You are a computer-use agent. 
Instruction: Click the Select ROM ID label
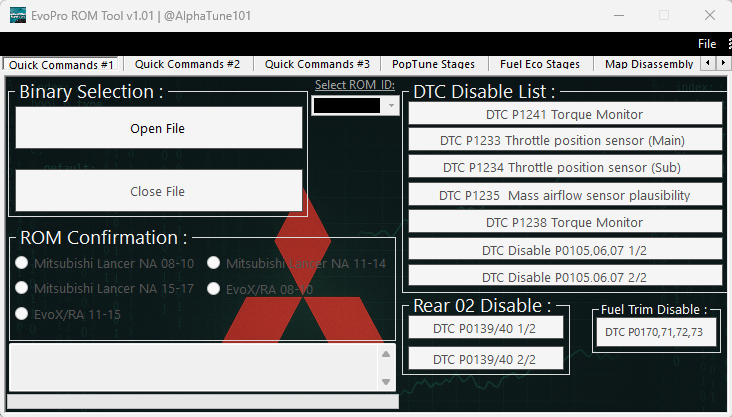pyautogui.click(x=354, y=85)
